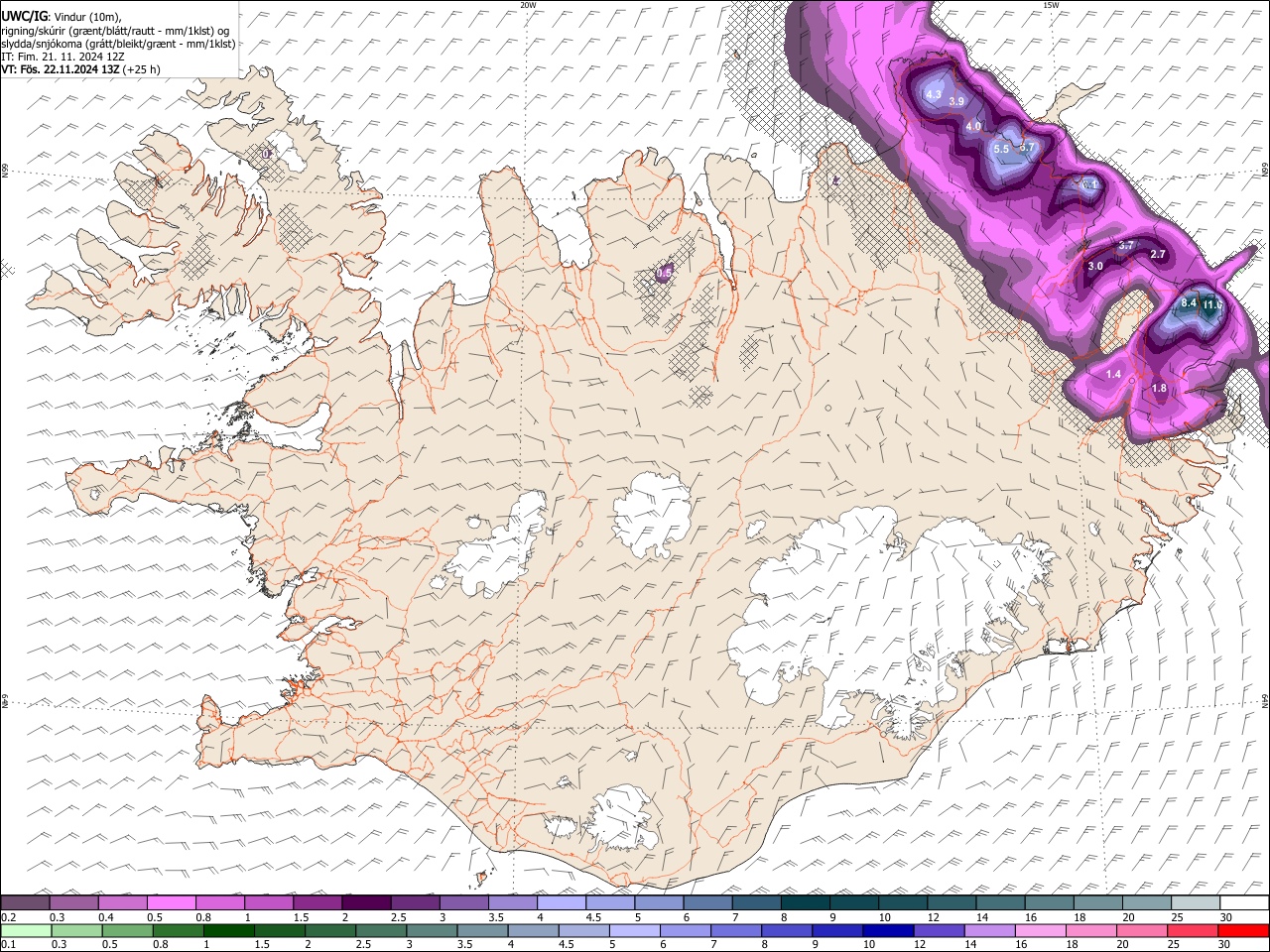
Task: Pick the '5.5' precipitation value on the map
Action: (x=1001, y=149)
